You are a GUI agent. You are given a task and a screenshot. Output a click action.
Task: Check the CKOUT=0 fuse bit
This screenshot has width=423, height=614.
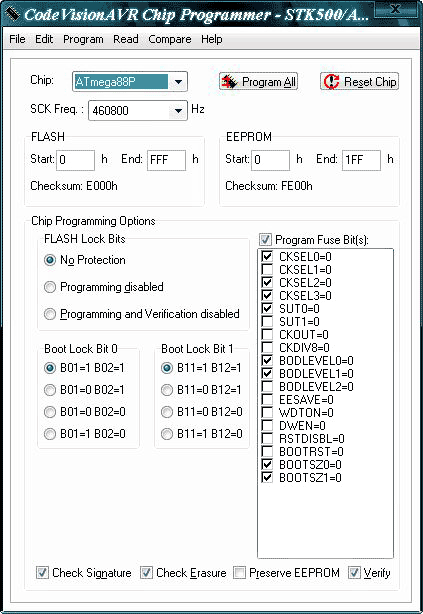[x=267, y=334]
